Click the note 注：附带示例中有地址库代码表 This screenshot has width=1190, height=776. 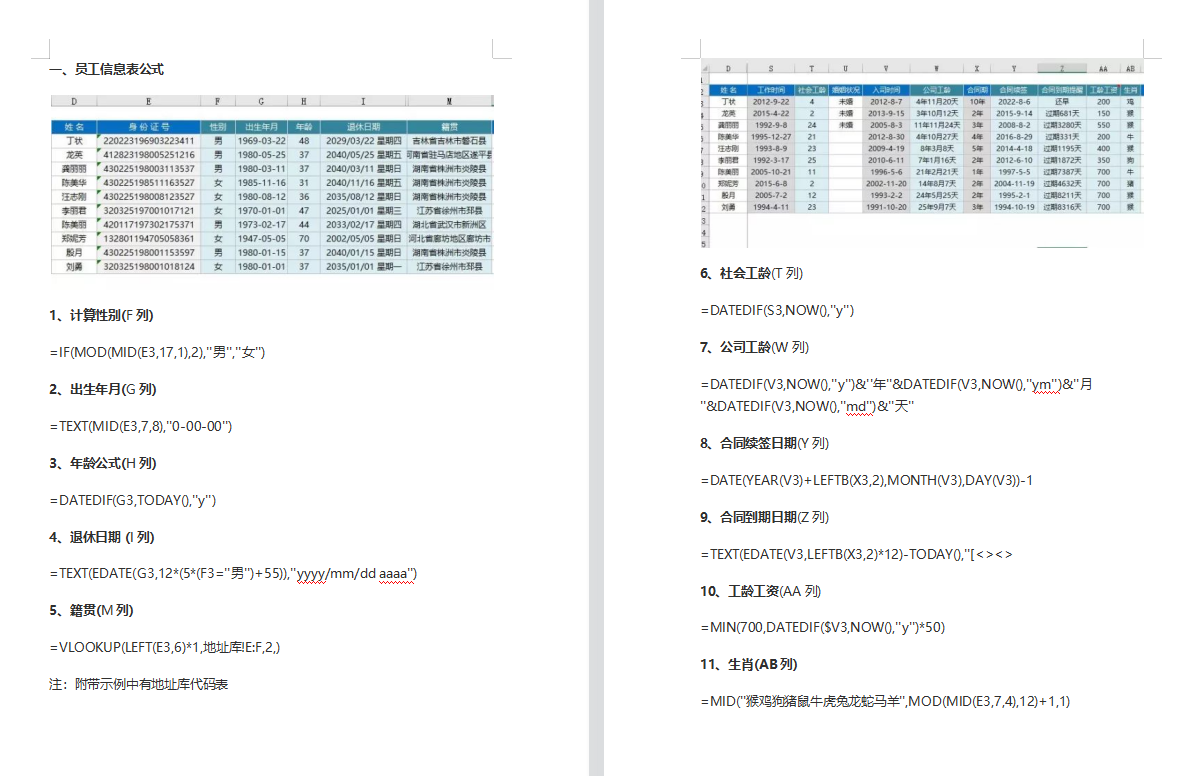[139, 684]
